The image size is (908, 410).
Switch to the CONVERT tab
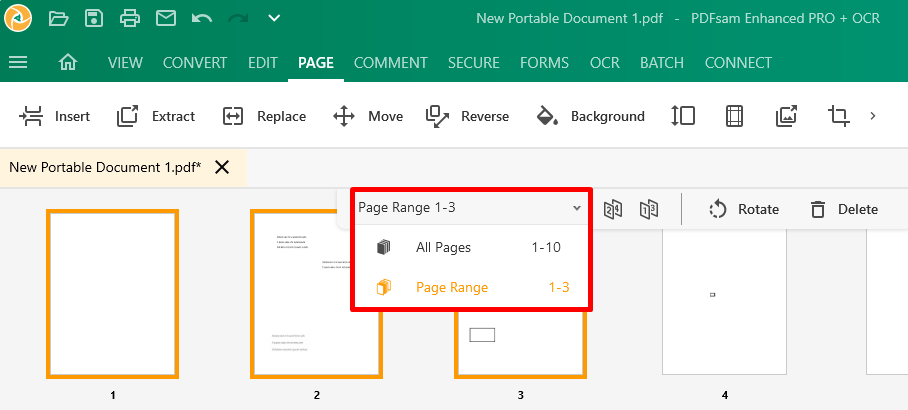click(195, 63)
